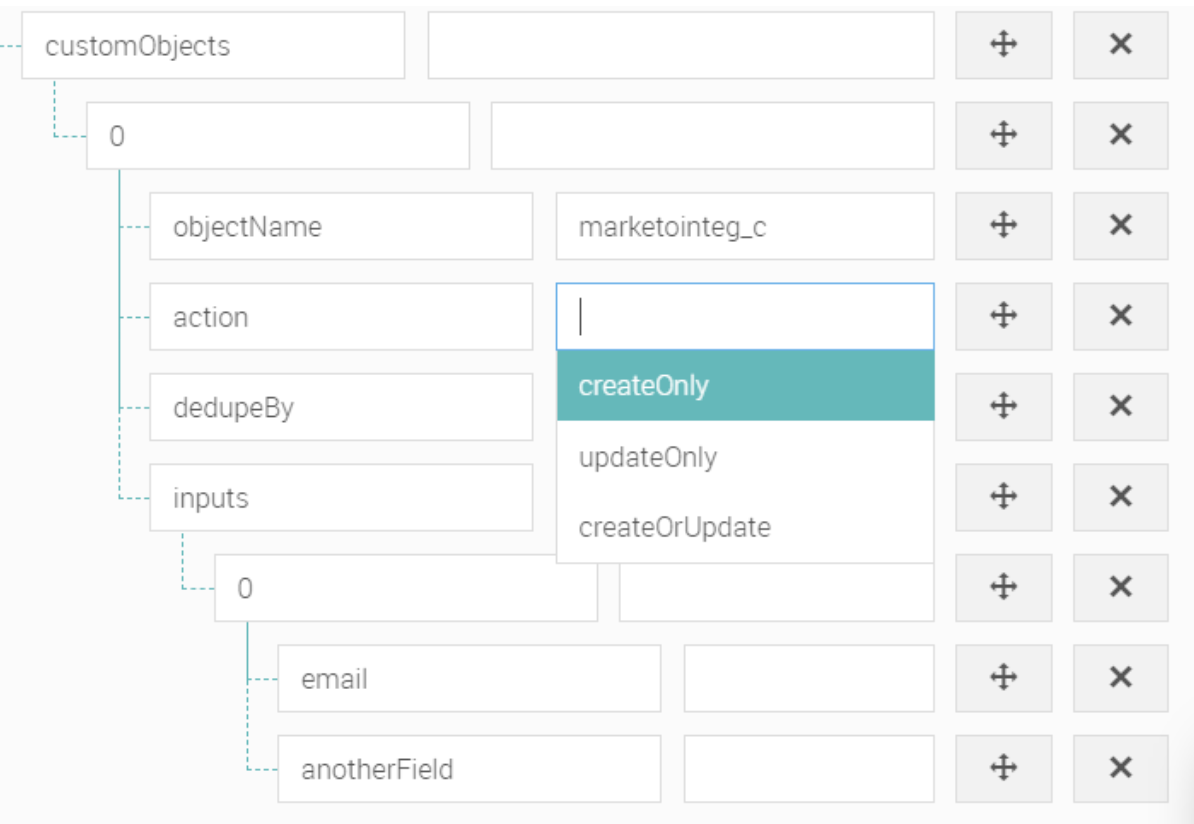
Task: Delete the objectName row
Action: coord(1120,226)
